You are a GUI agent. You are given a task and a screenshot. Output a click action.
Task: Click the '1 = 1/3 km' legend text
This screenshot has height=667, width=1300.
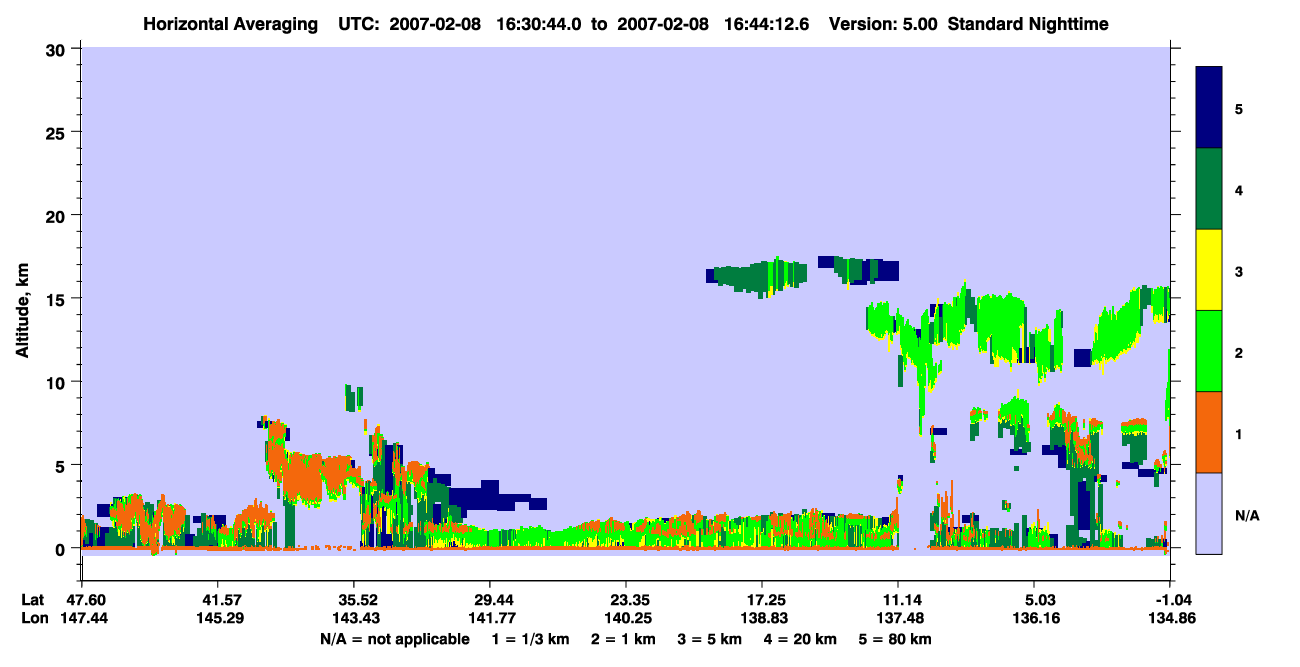pyautogui.click(x=529, y=639)
